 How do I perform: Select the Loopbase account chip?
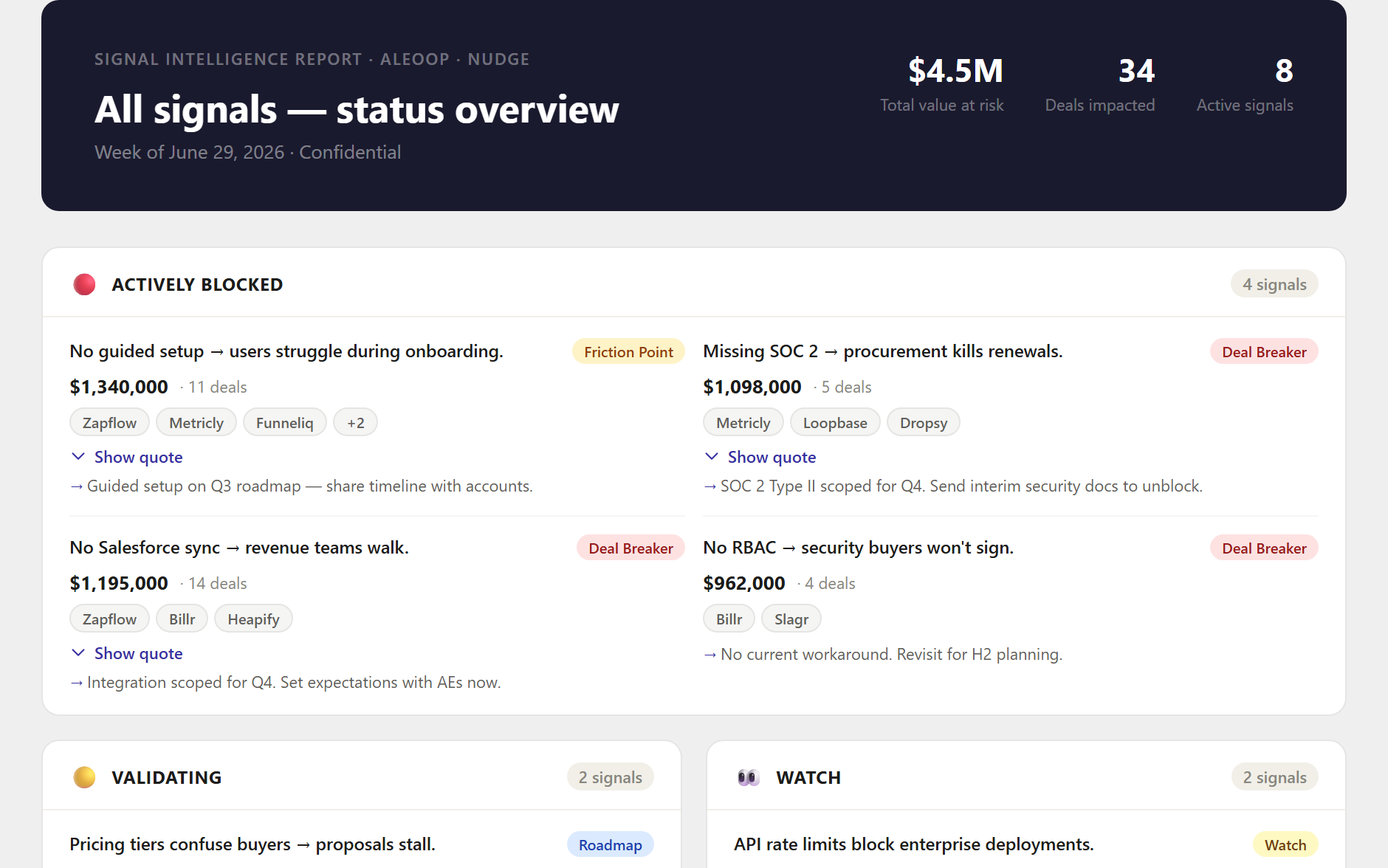[835, 423]
